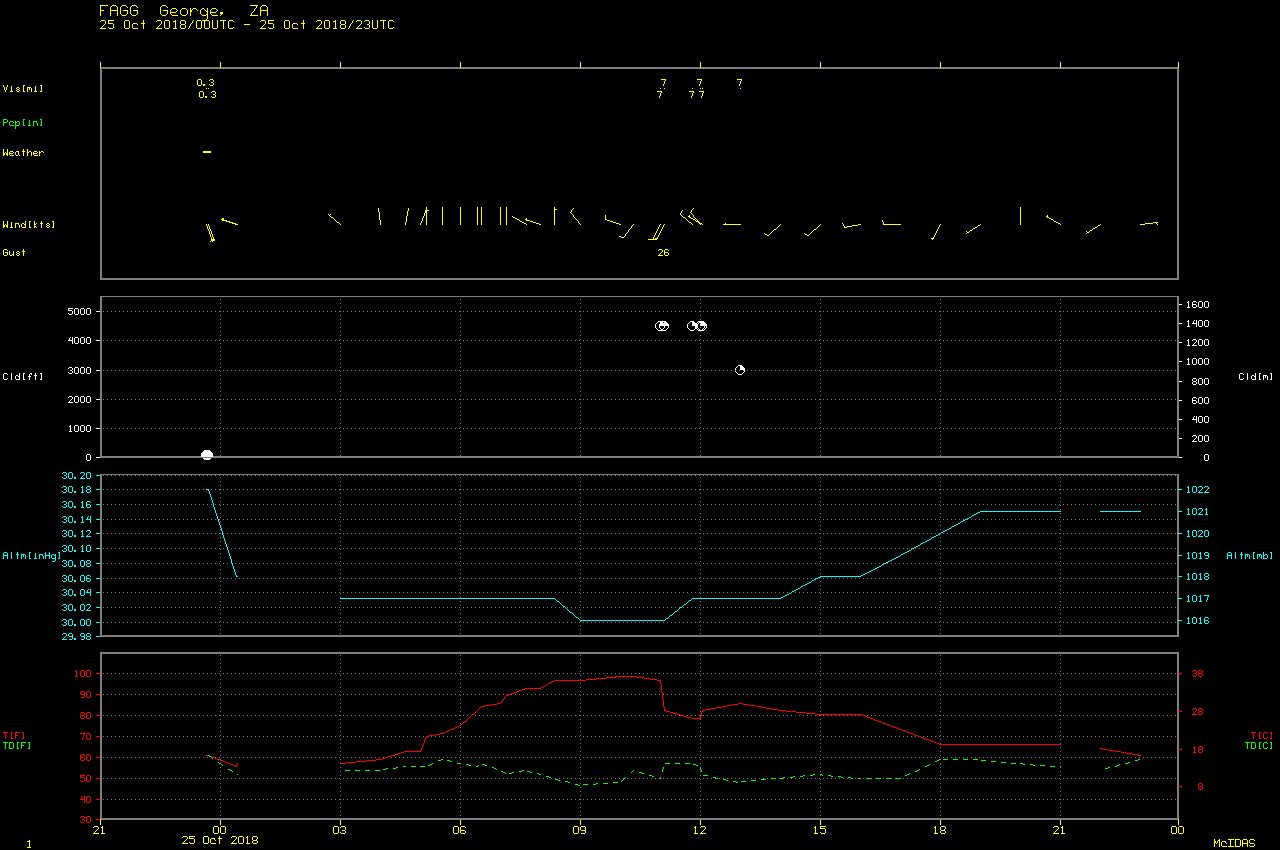Click the '1022' millibar tick

pos(1198,490)
